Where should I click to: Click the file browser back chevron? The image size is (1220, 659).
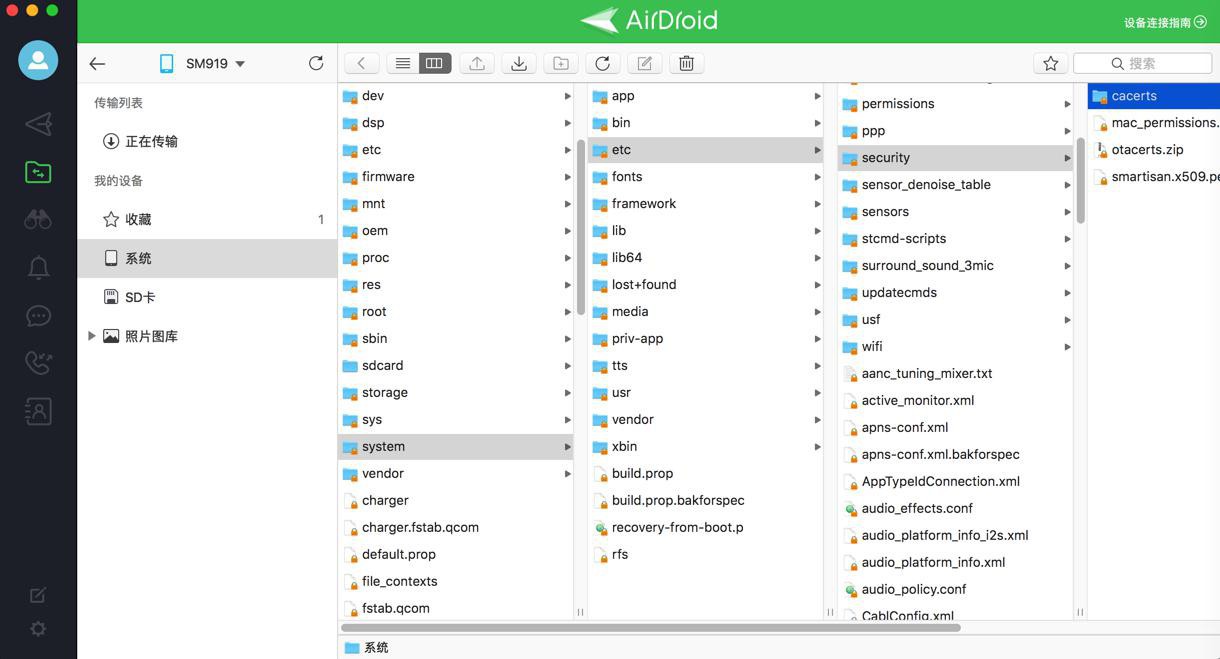tap(361, 63)
